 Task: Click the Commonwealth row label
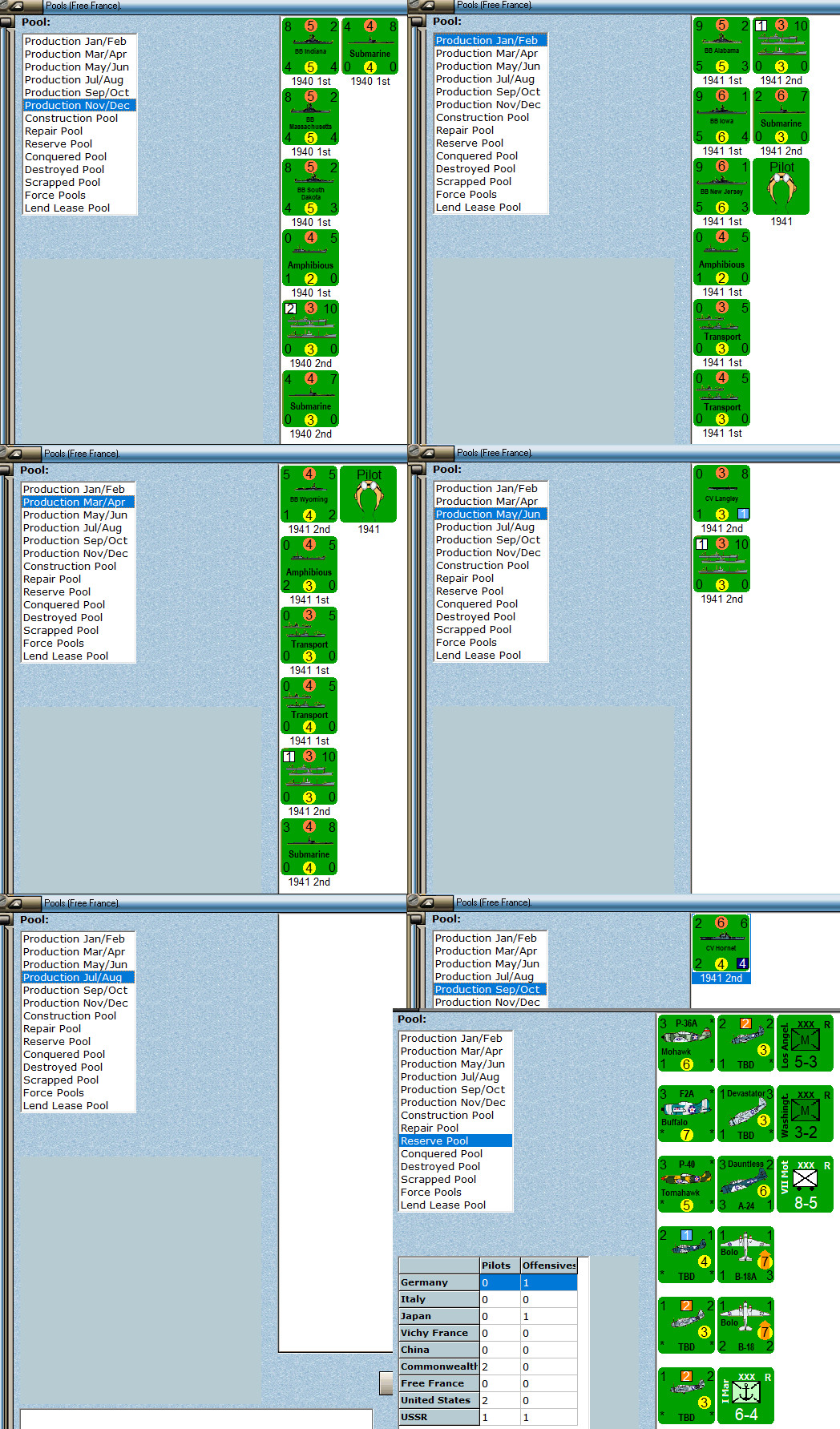(439, 1366)
